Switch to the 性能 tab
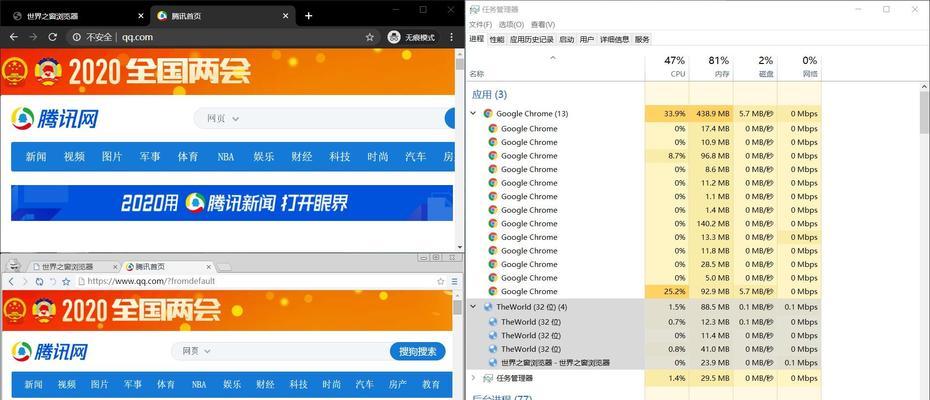The height and width of the screenshot is (400, 930). [x=496, y=39]
